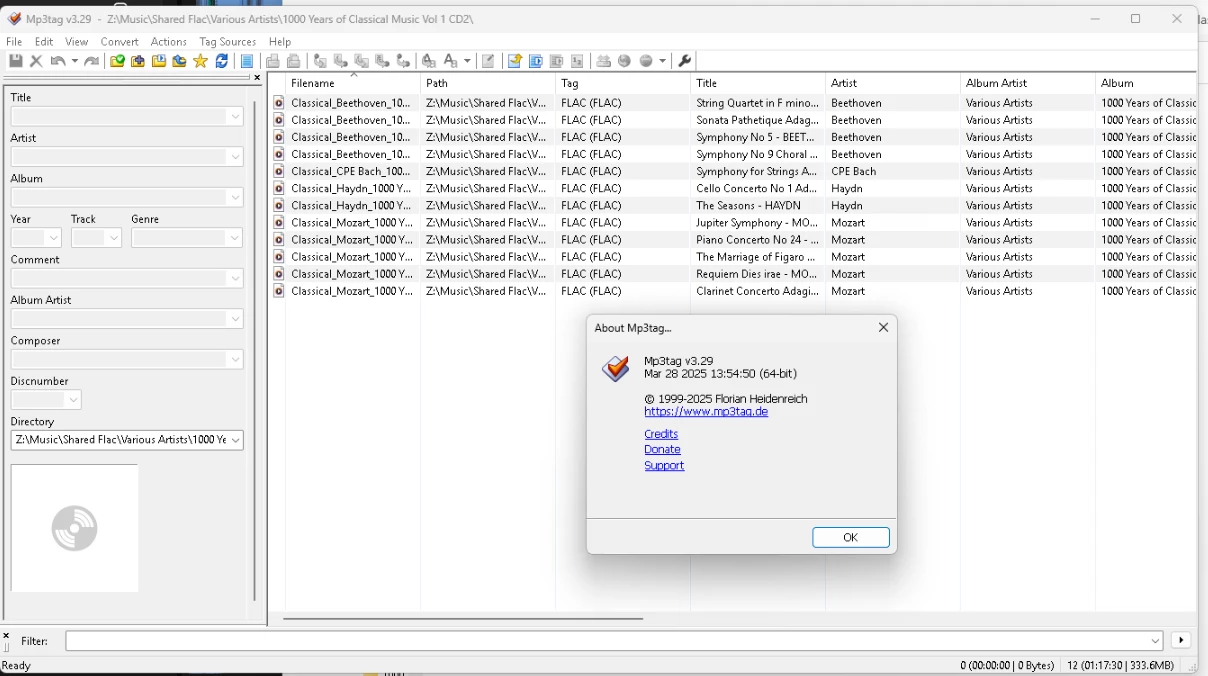Close the About Mp3tag dialog with X
The height and width of the screenshot is (676, 1208).
[x=883, y=327]
